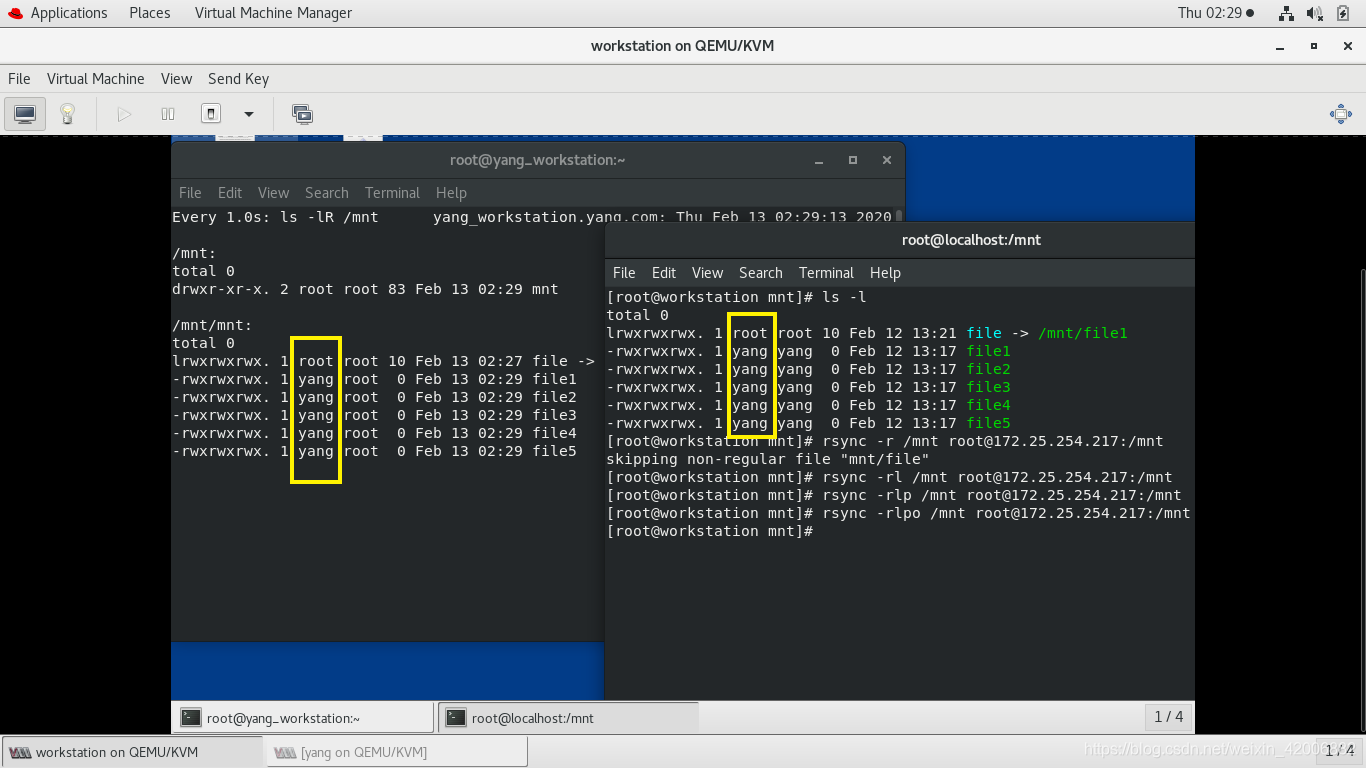Image resolution: width=1366 pixels, height=768 pixels.
Task: Click guest workspace switcher showing 1 / 4
Action: coord(1168,716)
